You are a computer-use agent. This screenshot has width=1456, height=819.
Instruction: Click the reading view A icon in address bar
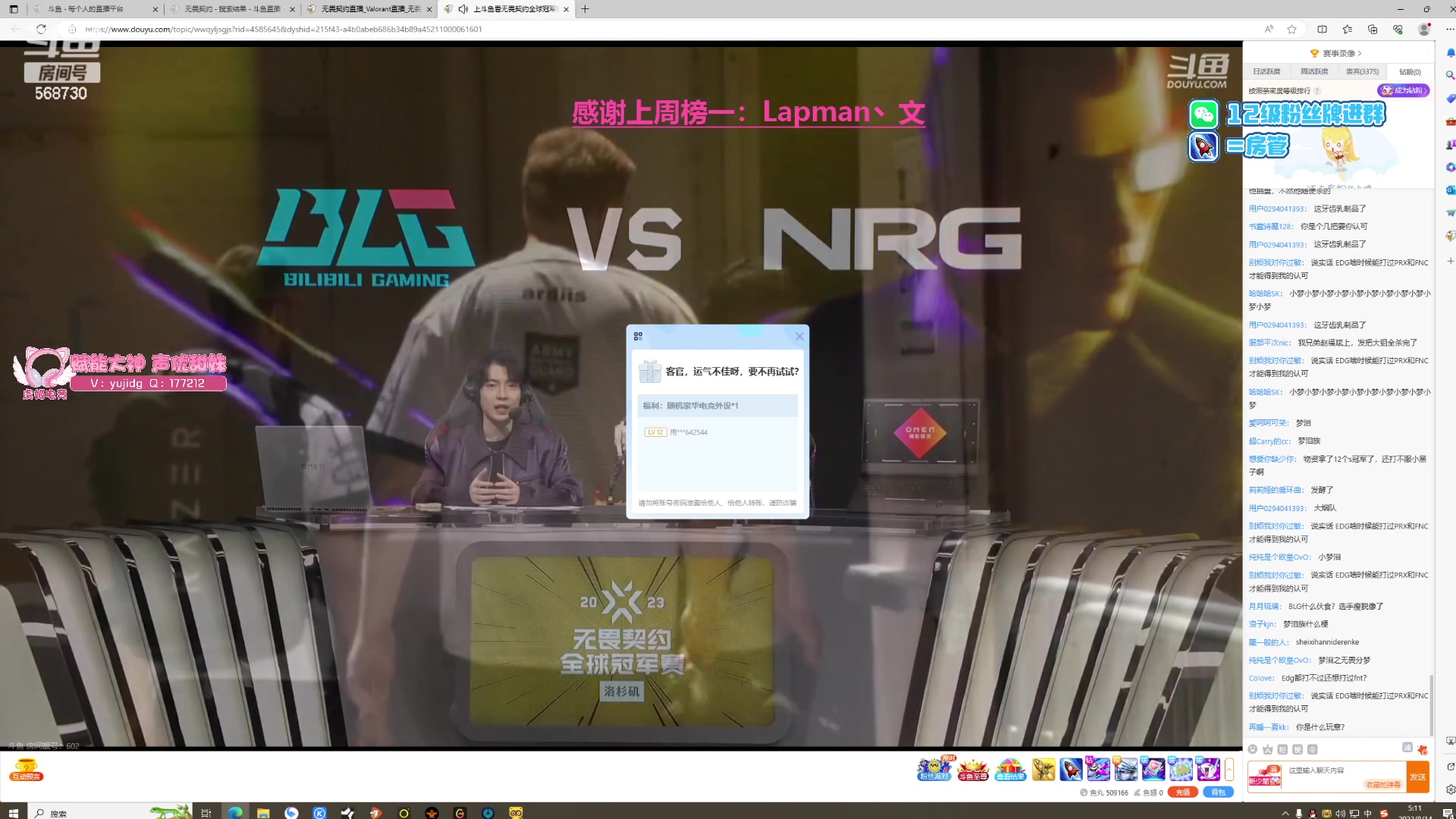click(x=1269, y=29)
